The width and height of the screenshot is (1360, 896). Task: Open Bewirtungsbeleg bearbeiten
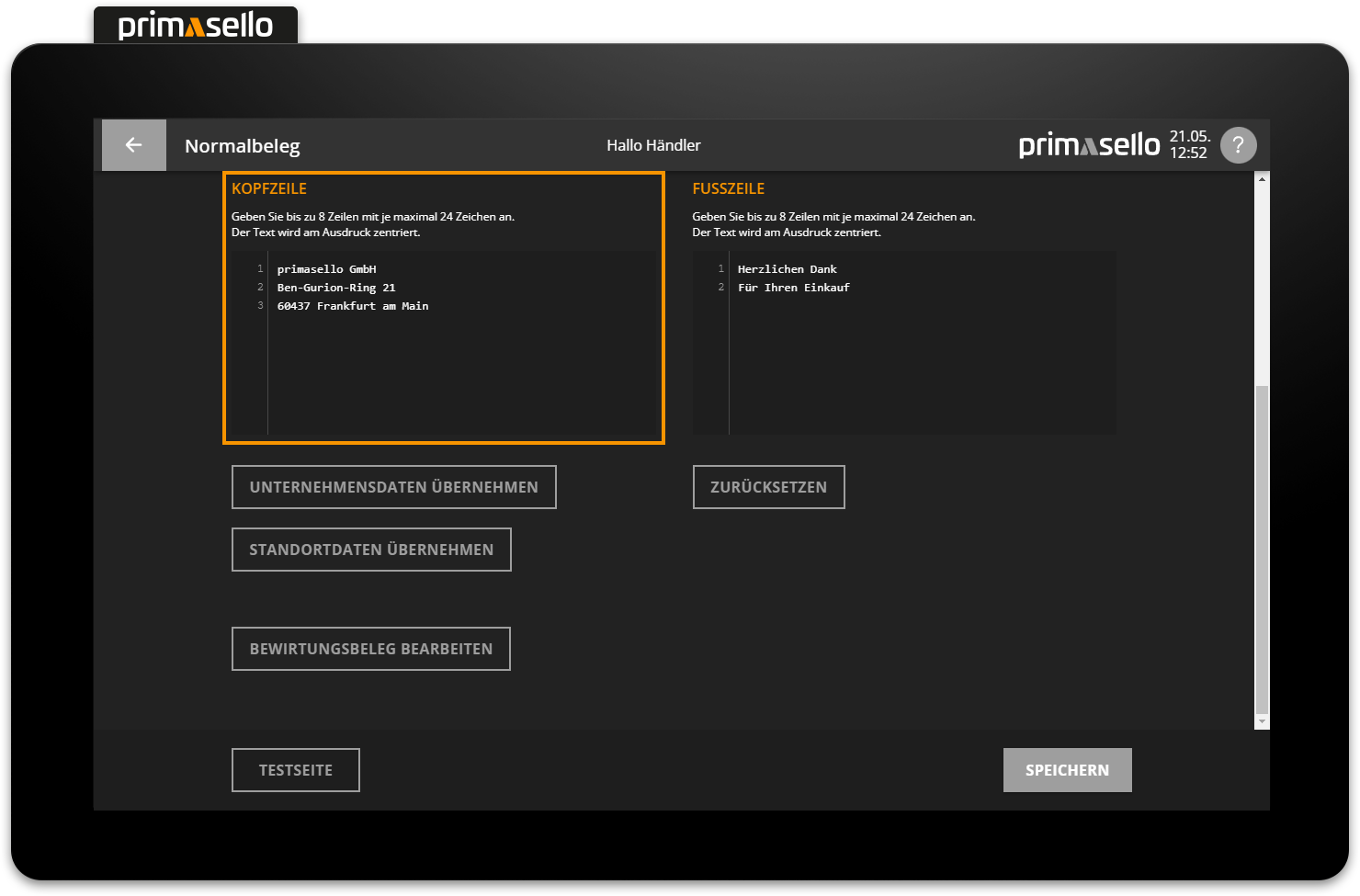[371, 649]
